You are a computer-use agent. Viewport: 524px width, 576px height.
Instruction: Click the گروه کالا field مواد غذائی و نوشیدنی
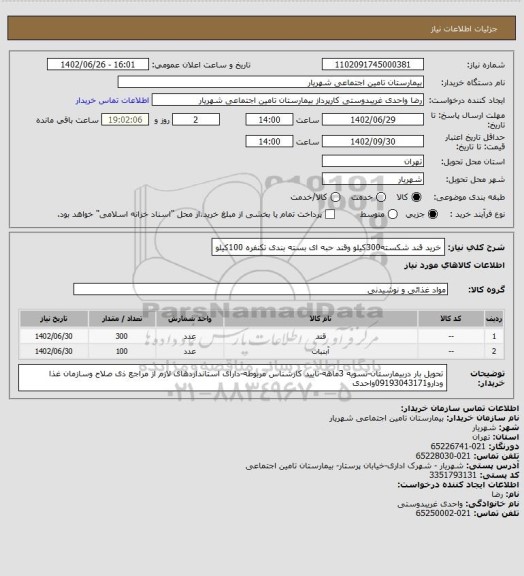[x=260, y=289]
